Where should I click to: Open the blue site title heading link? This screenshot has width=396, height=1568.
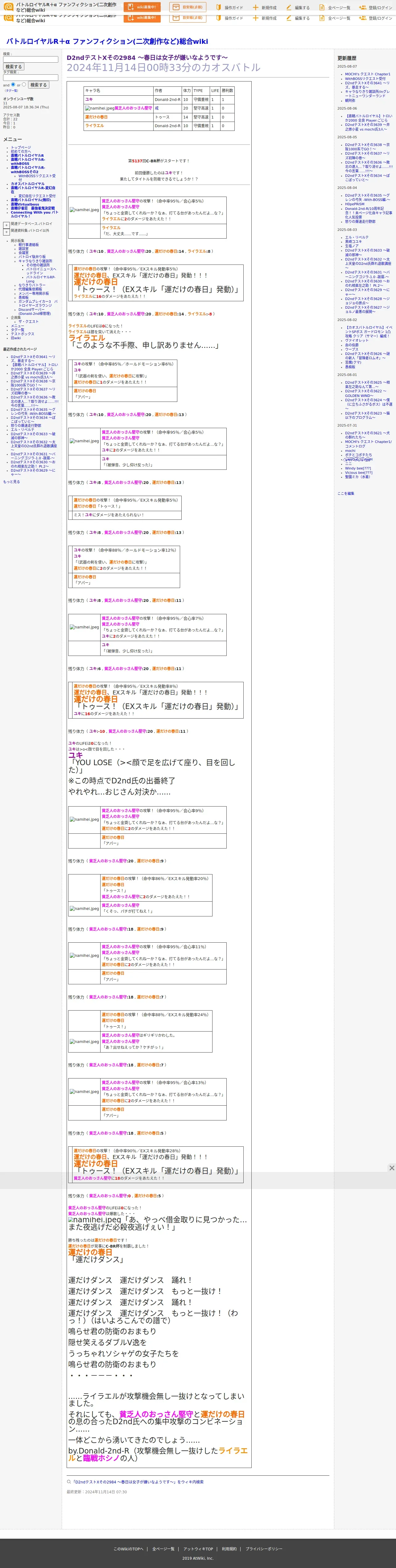click(107, 41)
